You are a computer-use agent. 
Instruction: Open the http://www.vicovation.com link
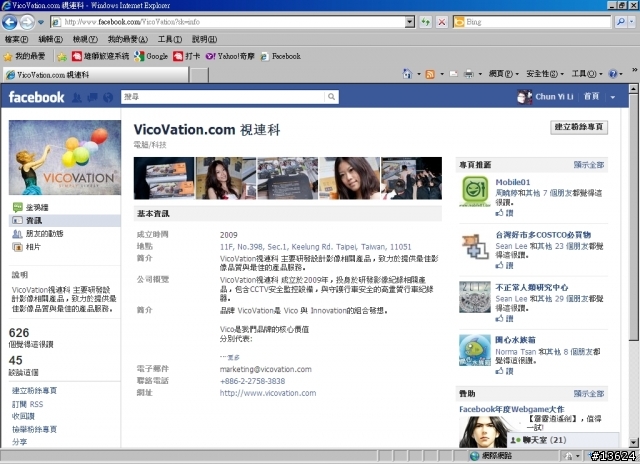(268, 393)
